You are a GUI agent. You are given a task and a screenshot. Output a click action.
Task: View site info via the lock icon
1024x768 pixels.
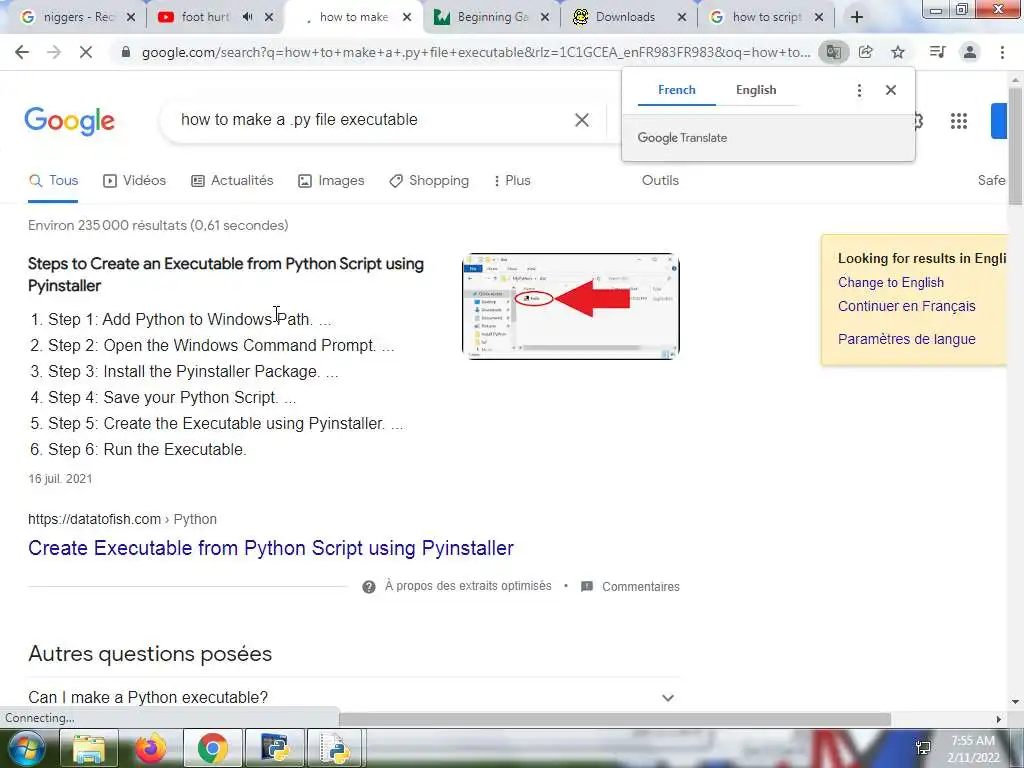[x=126, y=52]
